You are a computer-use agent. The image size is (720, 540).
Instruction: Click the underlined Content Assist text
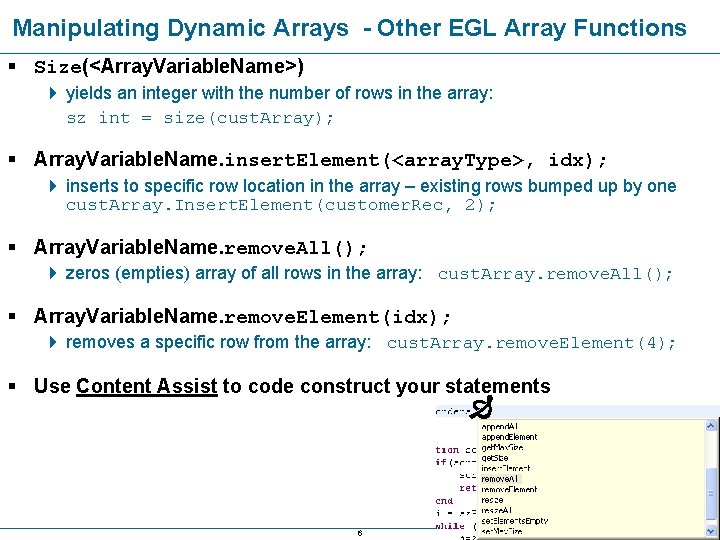coord(146,386)
